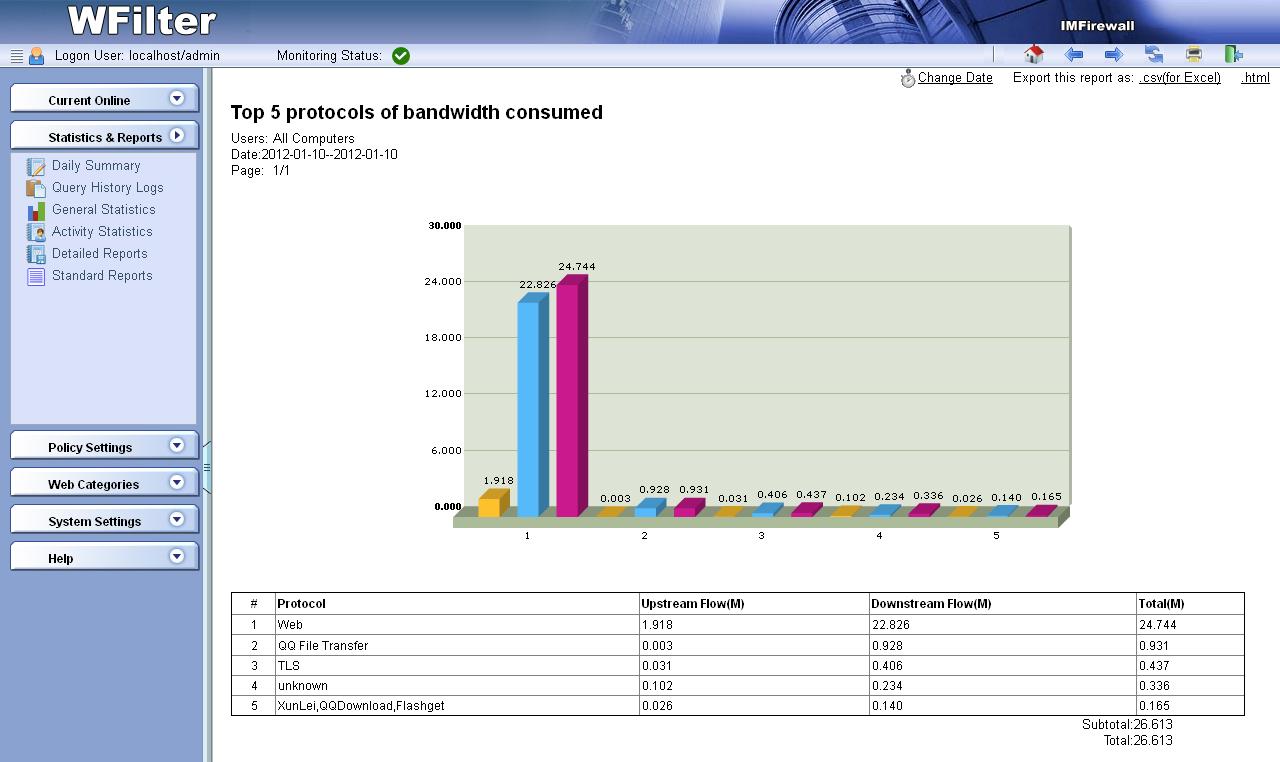Open Daily Summary in the sidebar
Viewport: 1280px width, 762px height.
[96, 166]
